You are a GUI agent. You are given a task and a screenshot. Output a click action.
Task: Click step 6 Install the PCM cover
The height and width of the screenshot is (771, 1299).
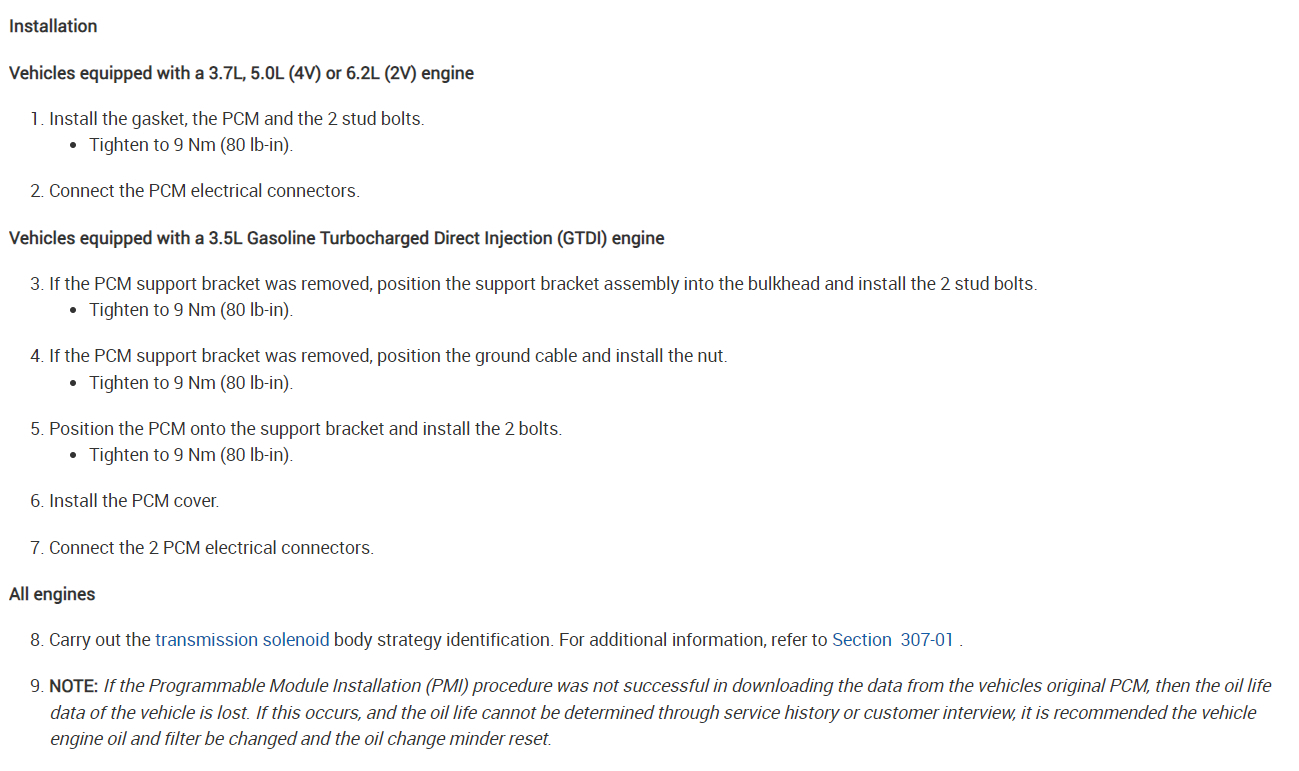(x=134, y=501)
